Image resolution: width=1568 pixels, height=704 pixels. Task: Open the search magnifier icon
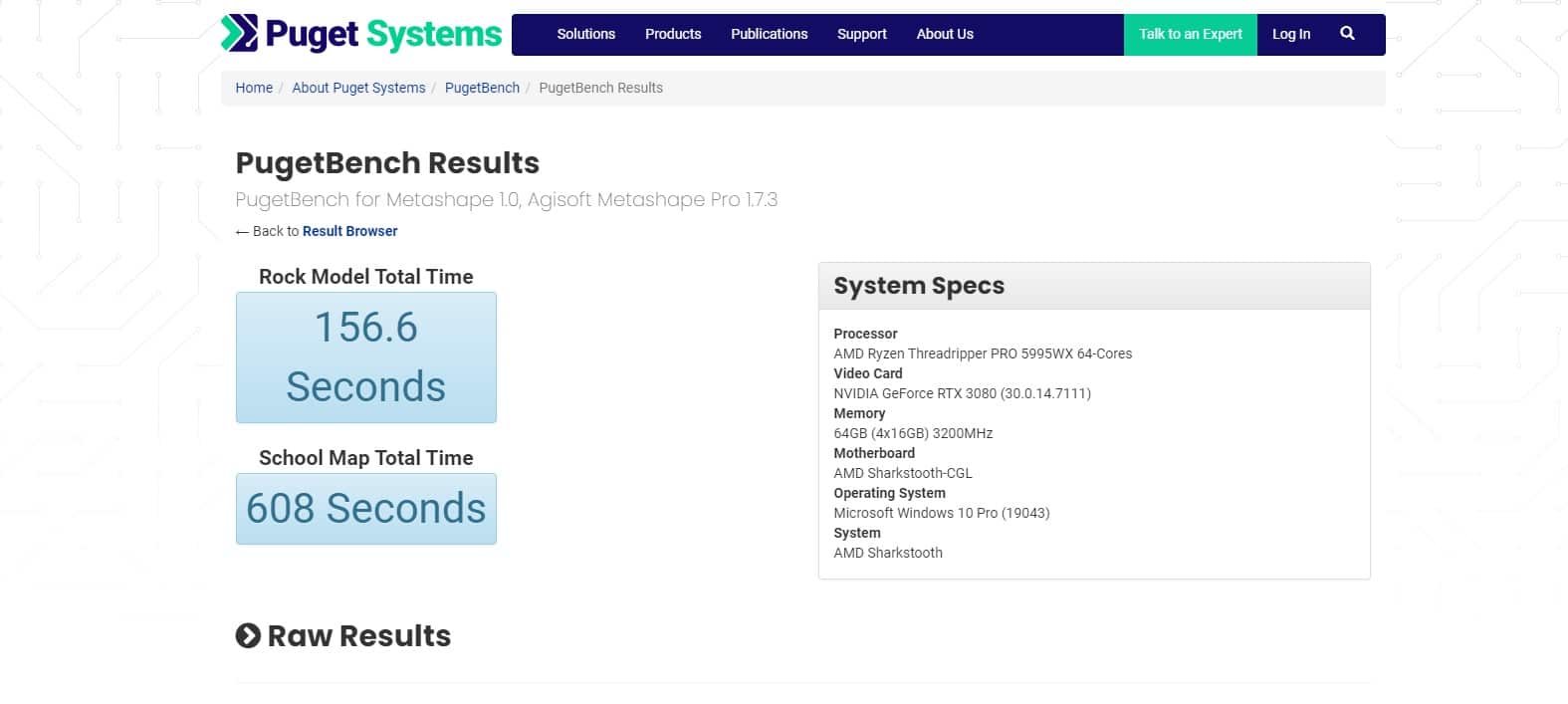click(x=1347, y=33)
